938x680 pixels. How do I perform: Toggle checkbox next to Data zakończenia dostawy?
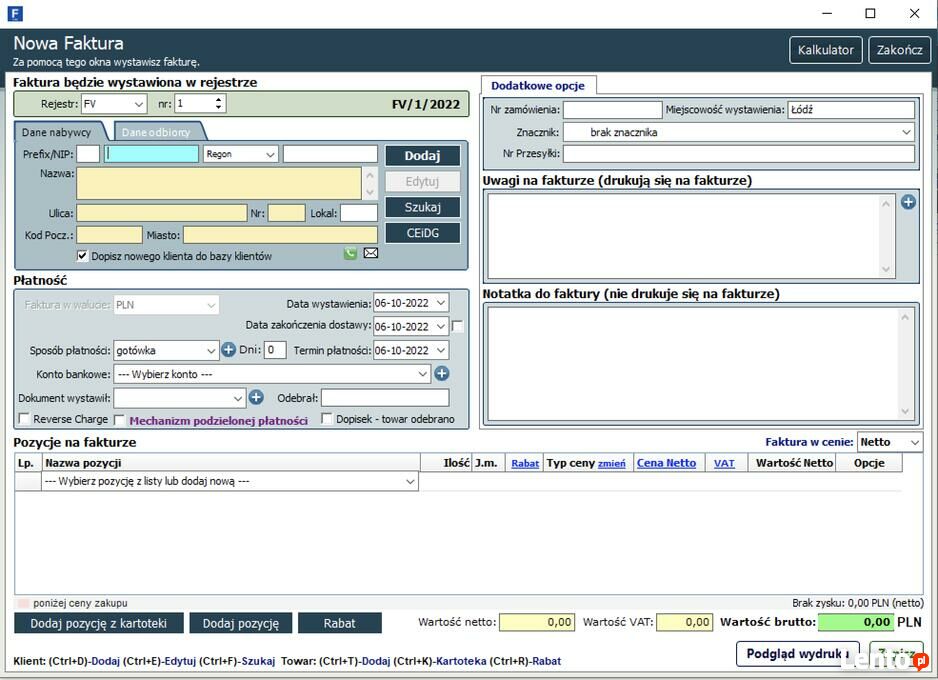(458, 326)
